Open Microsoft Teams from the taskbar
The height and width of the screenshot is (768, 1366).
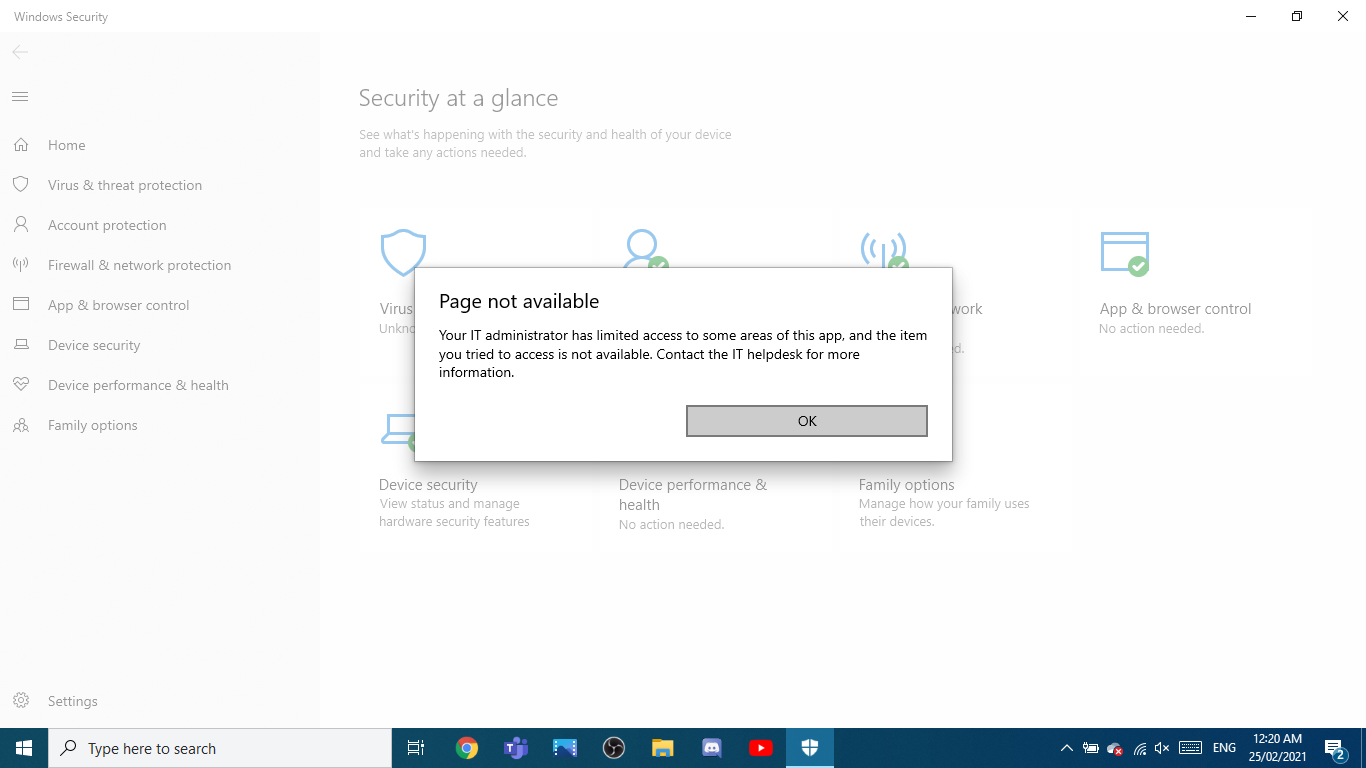(515, 748)
